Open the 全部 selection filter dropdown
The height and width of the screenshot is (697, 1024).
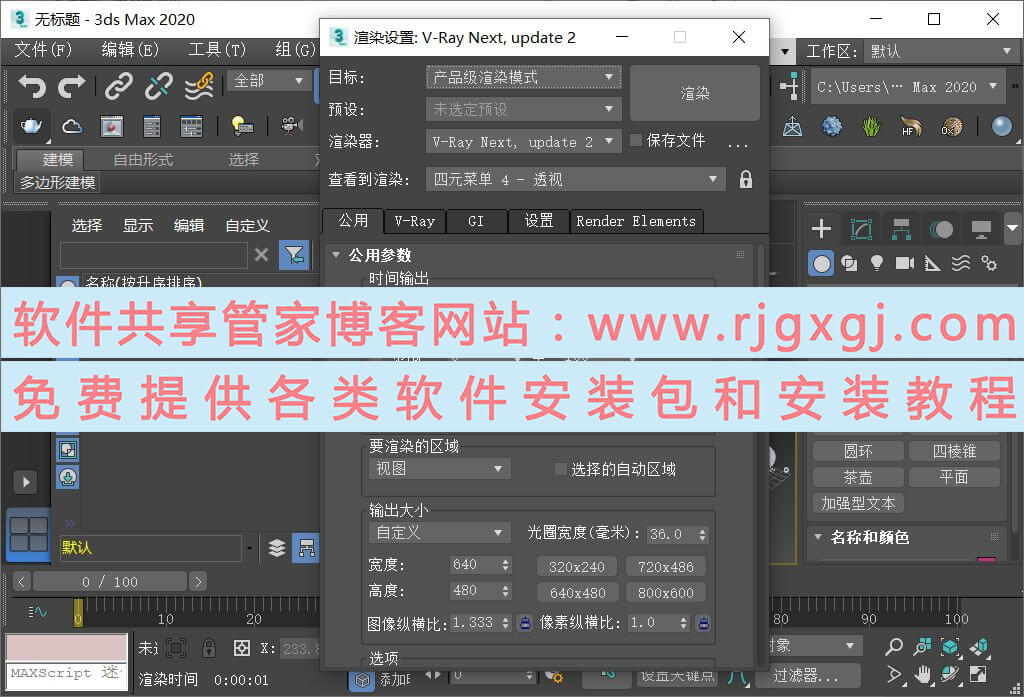pos(269,81)
